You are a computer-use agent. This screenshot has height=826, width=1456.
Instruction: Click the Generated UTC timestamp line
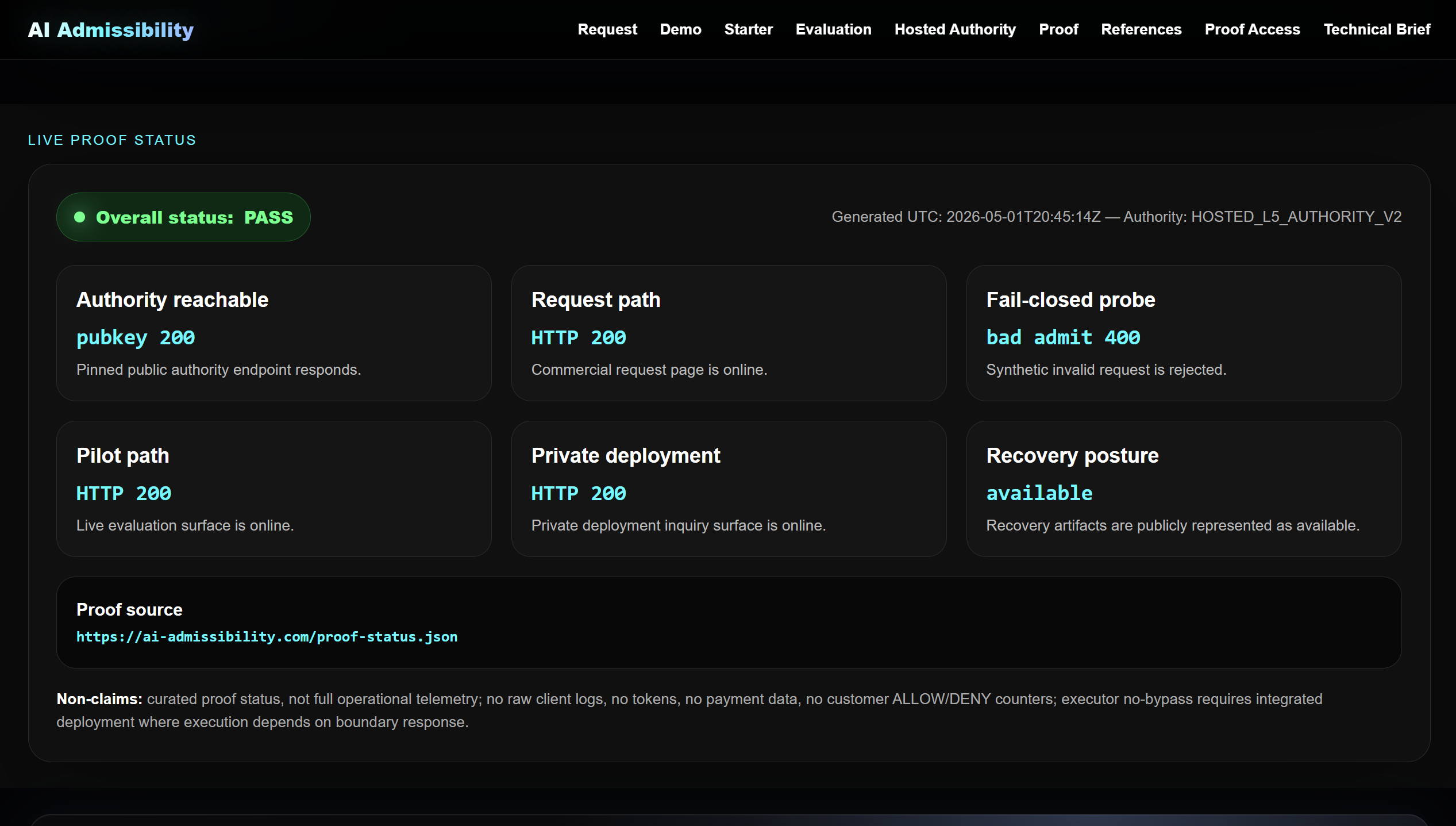tap(1116, 217)
